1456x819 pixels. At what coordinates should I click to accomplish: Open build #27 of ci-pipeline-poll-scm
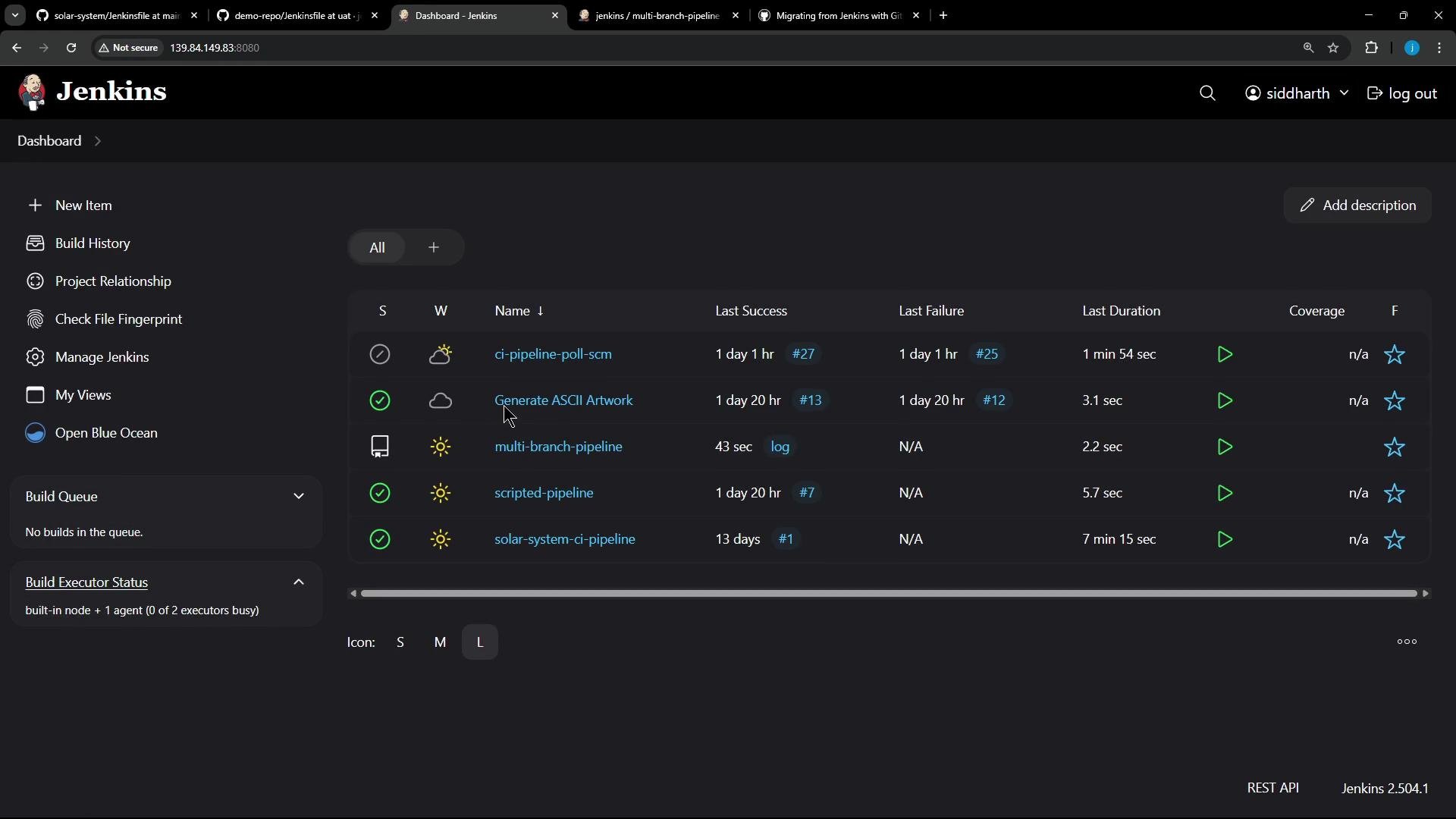(x=803, y=354)
